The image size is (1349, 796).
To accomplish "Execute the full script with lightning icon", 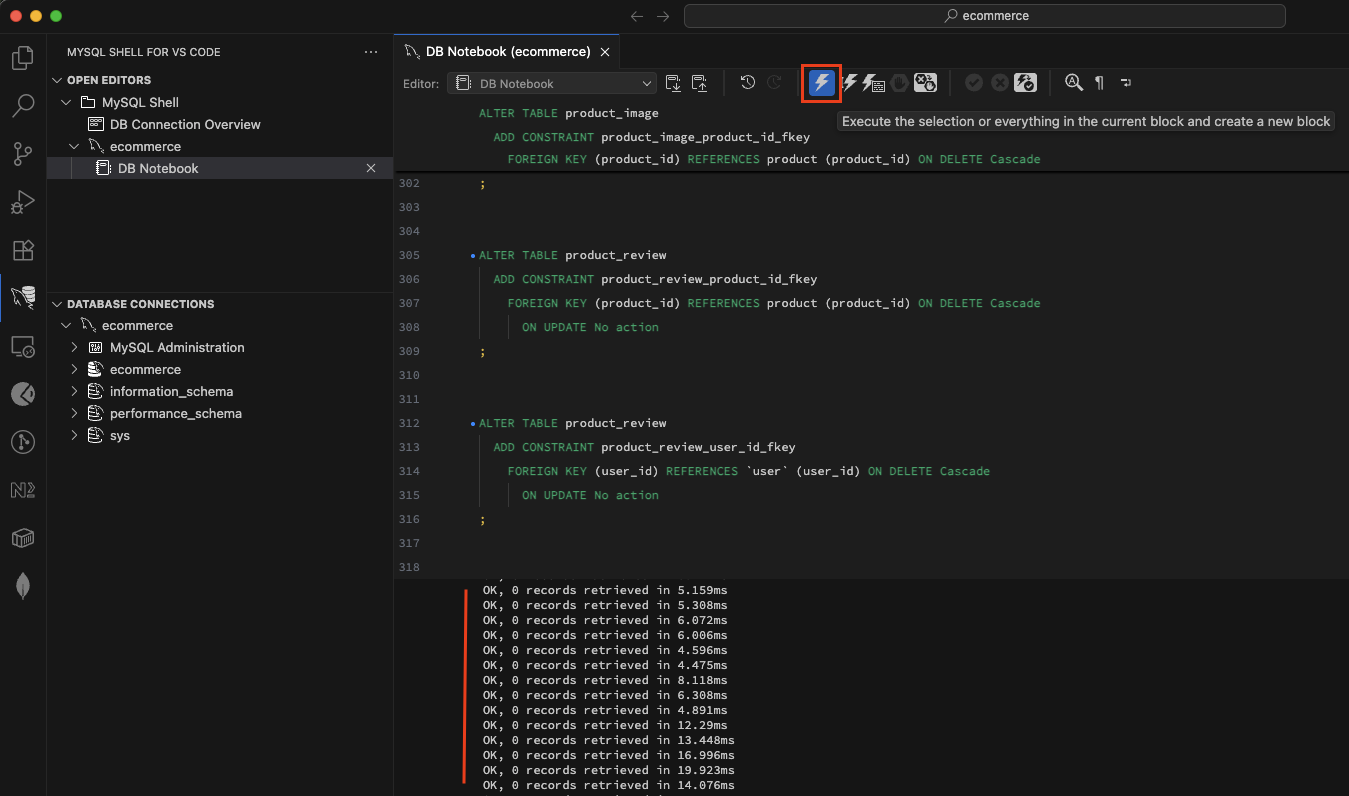I will coord(850,83).
